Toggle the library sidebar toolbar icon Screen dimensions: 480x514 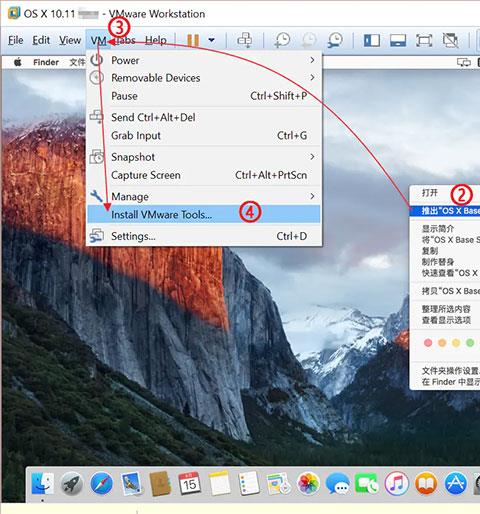372,40
